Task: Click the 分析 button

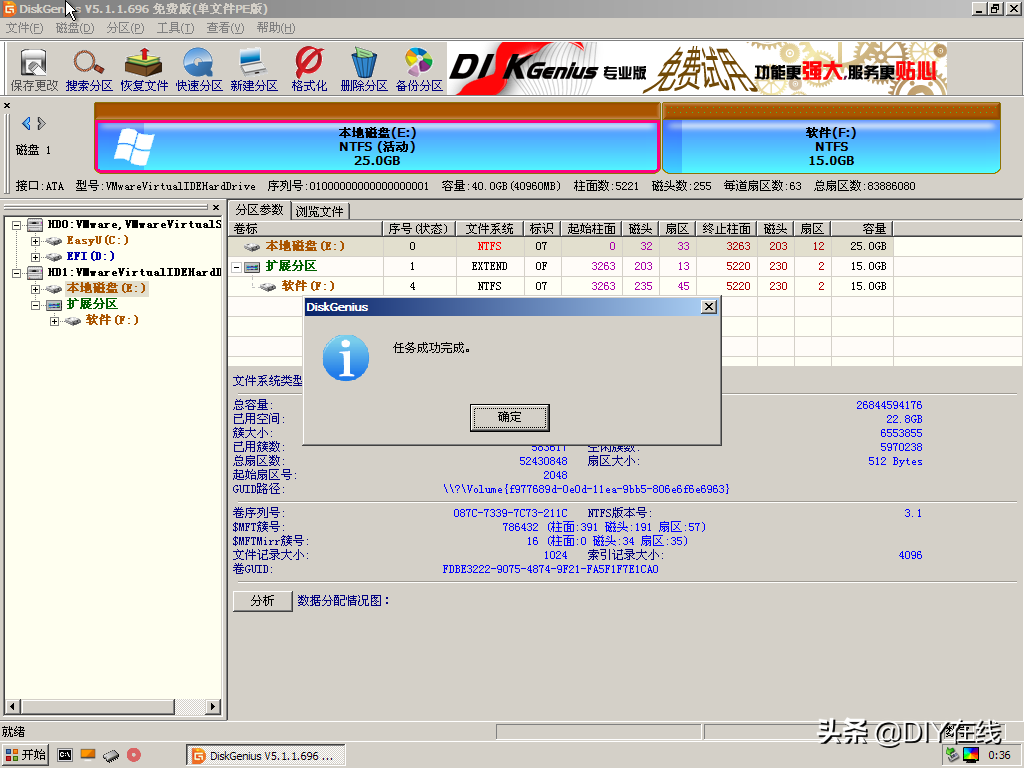Action: [262, 601]
